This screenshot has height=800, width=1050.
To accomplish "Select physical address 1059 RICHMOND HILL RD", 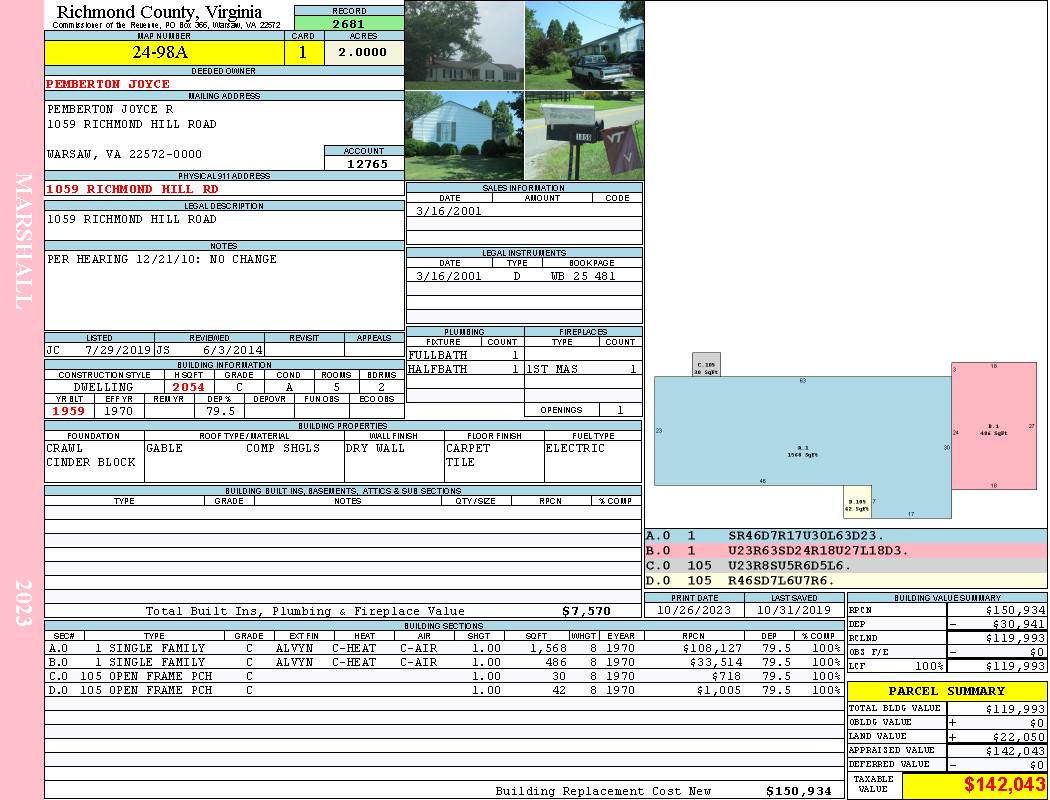I will [x=133, y=189].
